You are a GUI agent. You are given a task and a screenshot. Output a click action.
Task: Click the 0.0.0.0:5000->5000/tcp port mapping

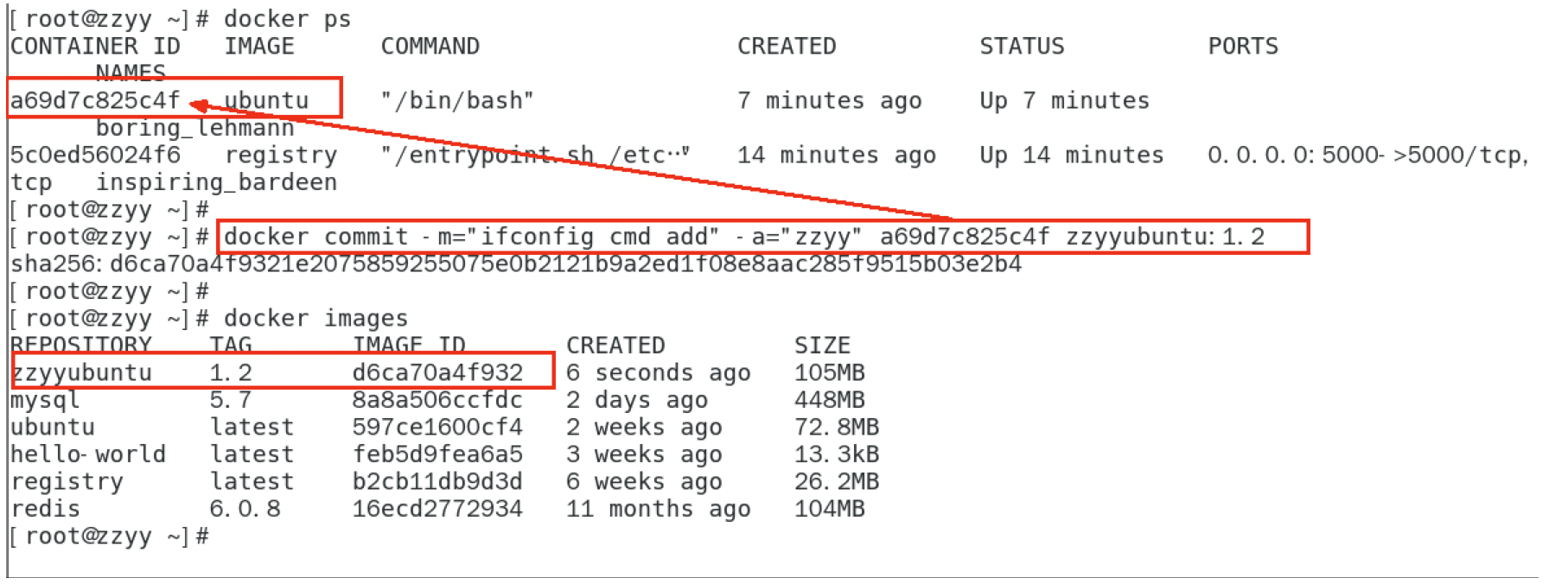[x=1367, y=156]
